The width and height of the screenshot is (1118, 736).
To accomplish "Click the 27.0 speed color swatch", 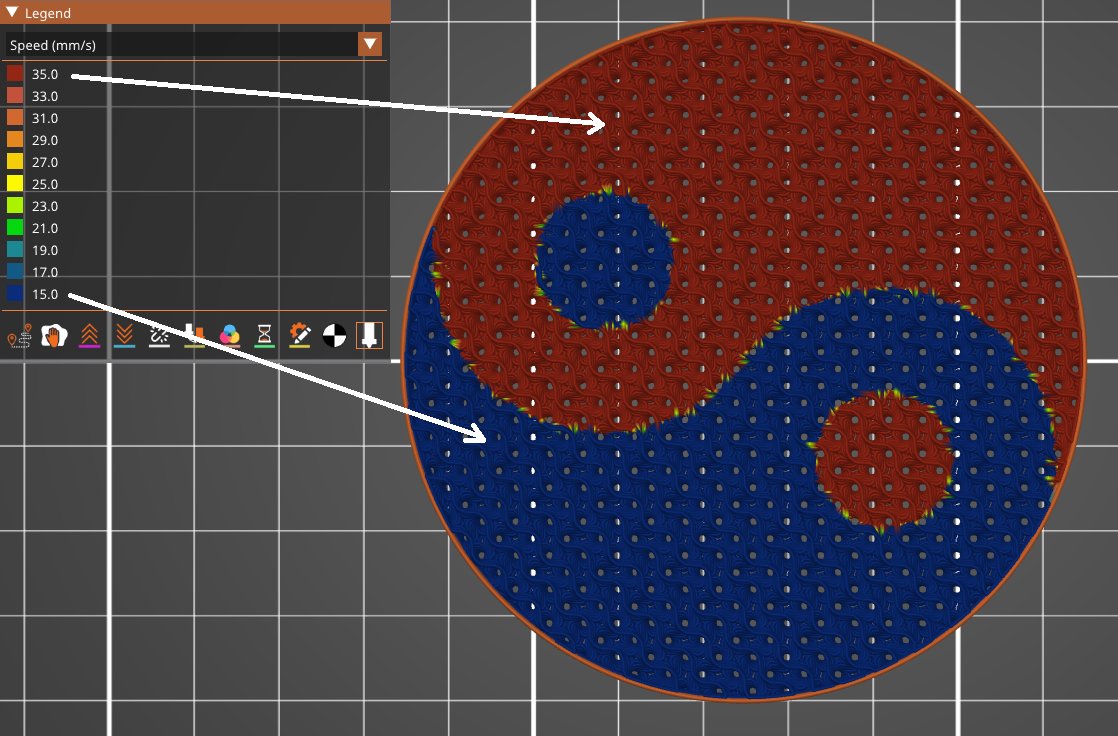I will (x=15, y=162).
